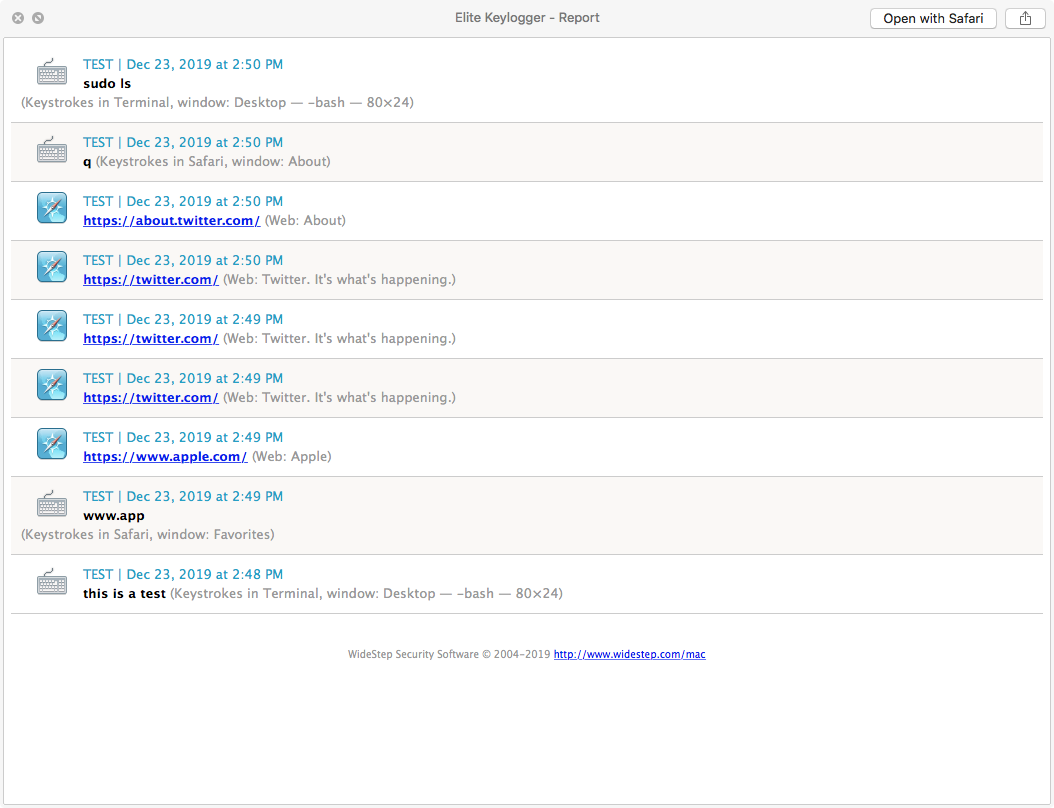This screenshot has width=1054, height=808.
Task: Open the https://about.twitter.com/ link
Action: pos(171,220)
